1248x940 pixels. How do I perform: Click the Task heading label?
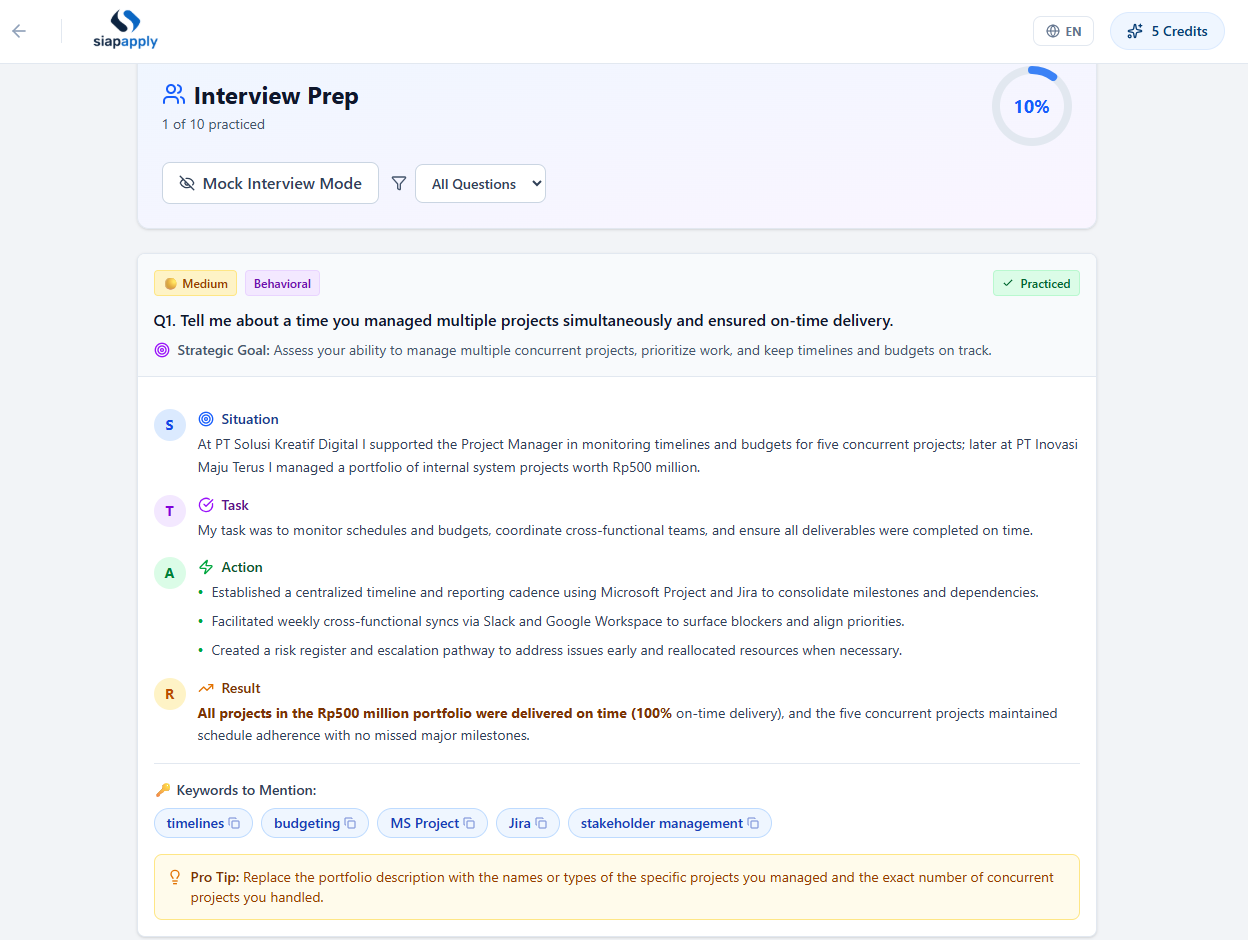[x=235, y=505]
